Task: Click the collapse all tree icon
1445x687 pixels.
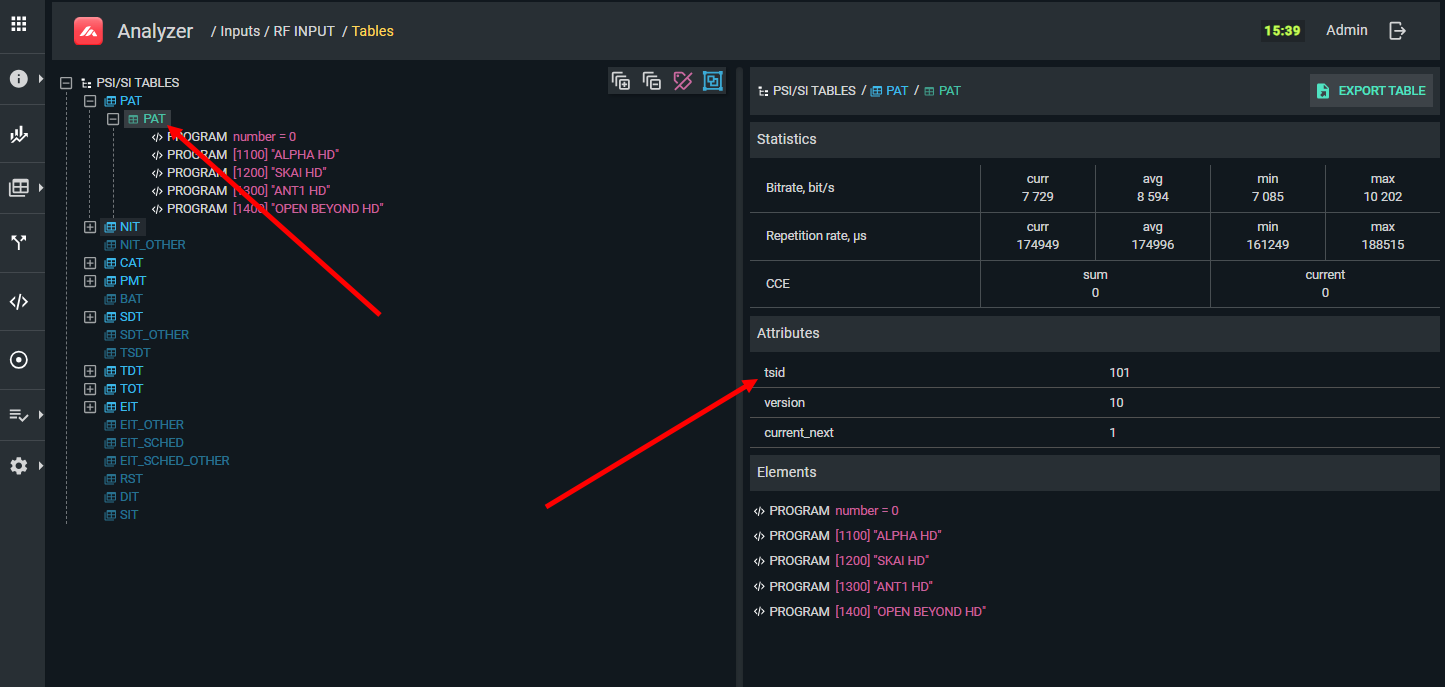Action: point(652,81)
